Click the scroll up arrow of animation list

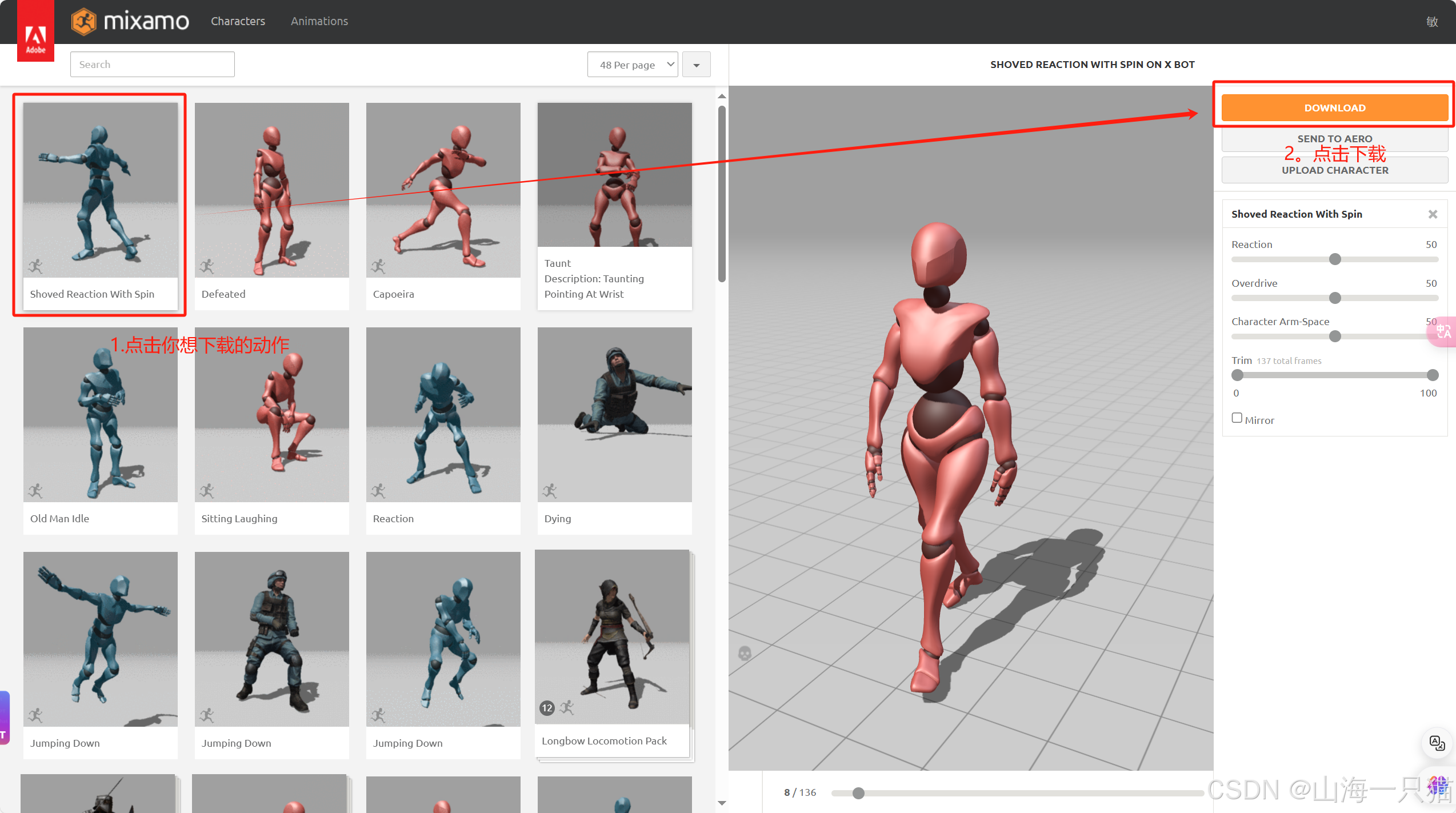click(722, 96)
